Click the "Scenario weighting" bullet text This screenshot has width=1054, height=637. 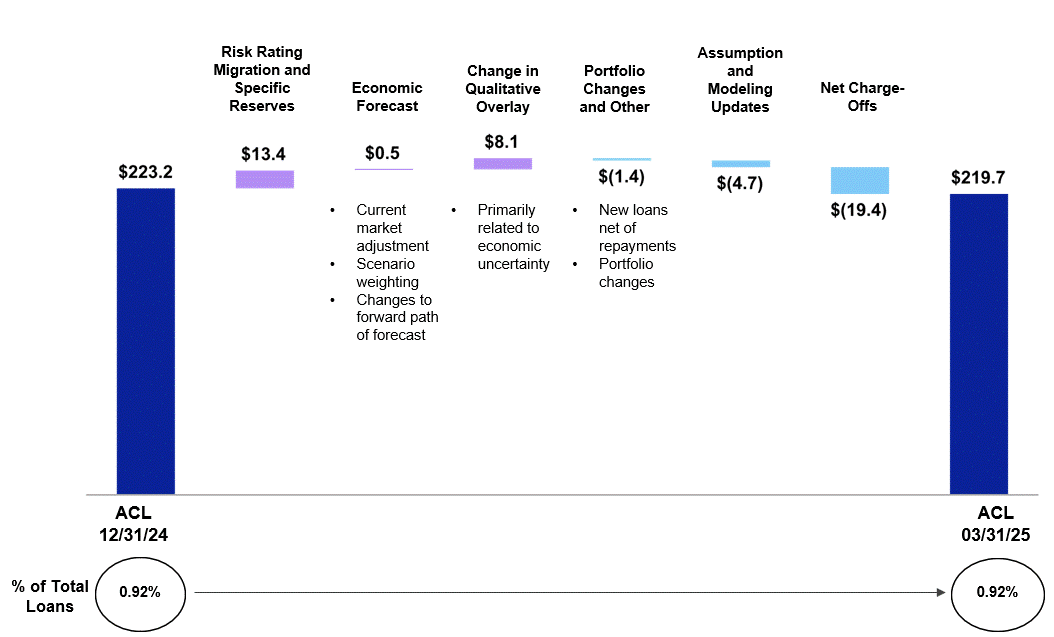[x=387, y=273]
